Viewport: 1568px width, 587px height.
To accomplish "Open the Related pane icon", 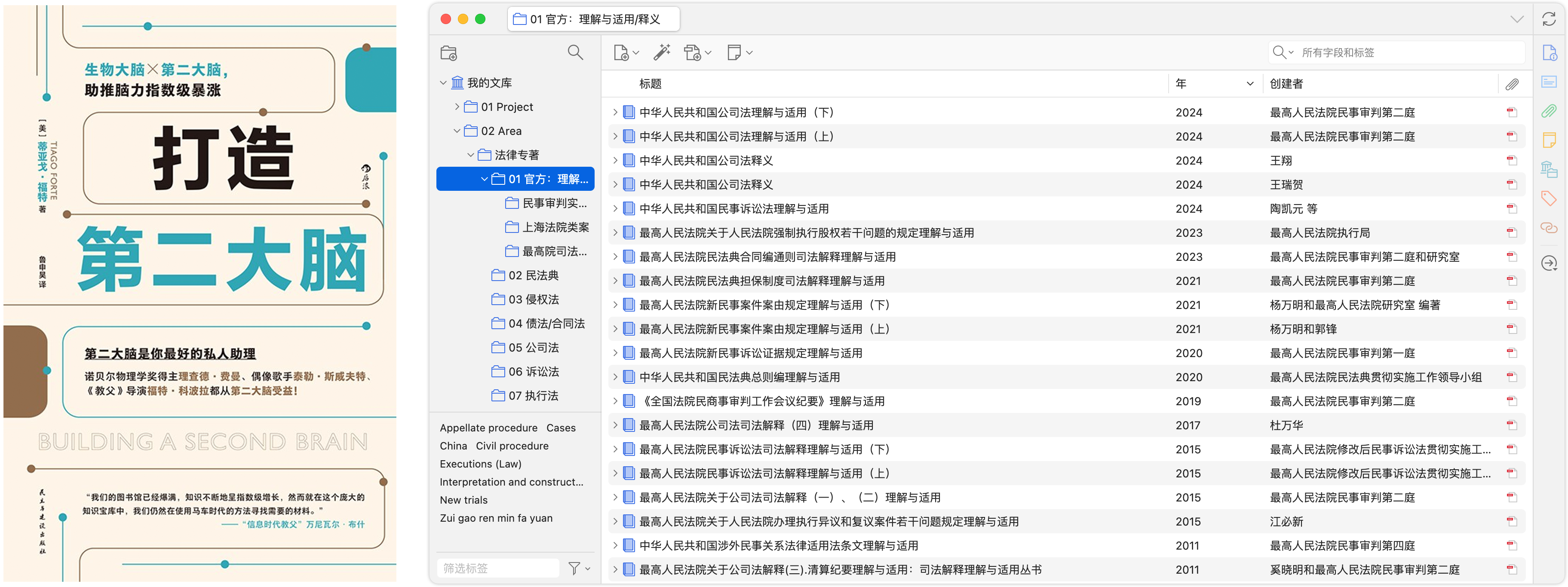I will pos(1549,228).
